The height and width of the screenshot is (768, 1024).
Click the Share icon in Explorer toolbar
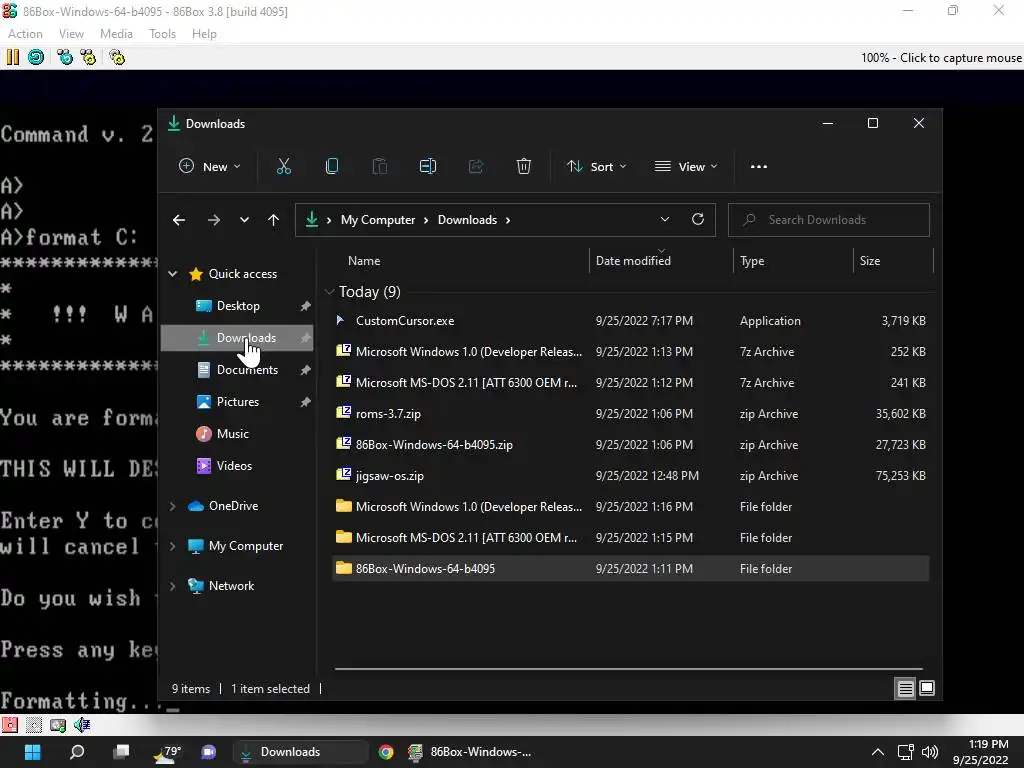point(476,167)
